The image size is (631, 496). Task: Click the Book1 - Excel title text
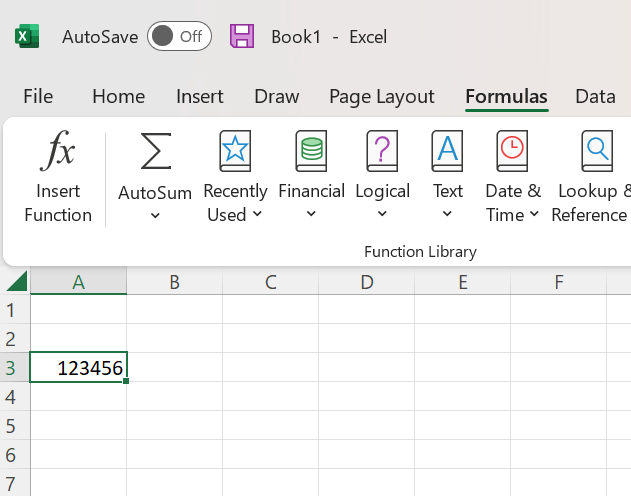tap(329, 37)
